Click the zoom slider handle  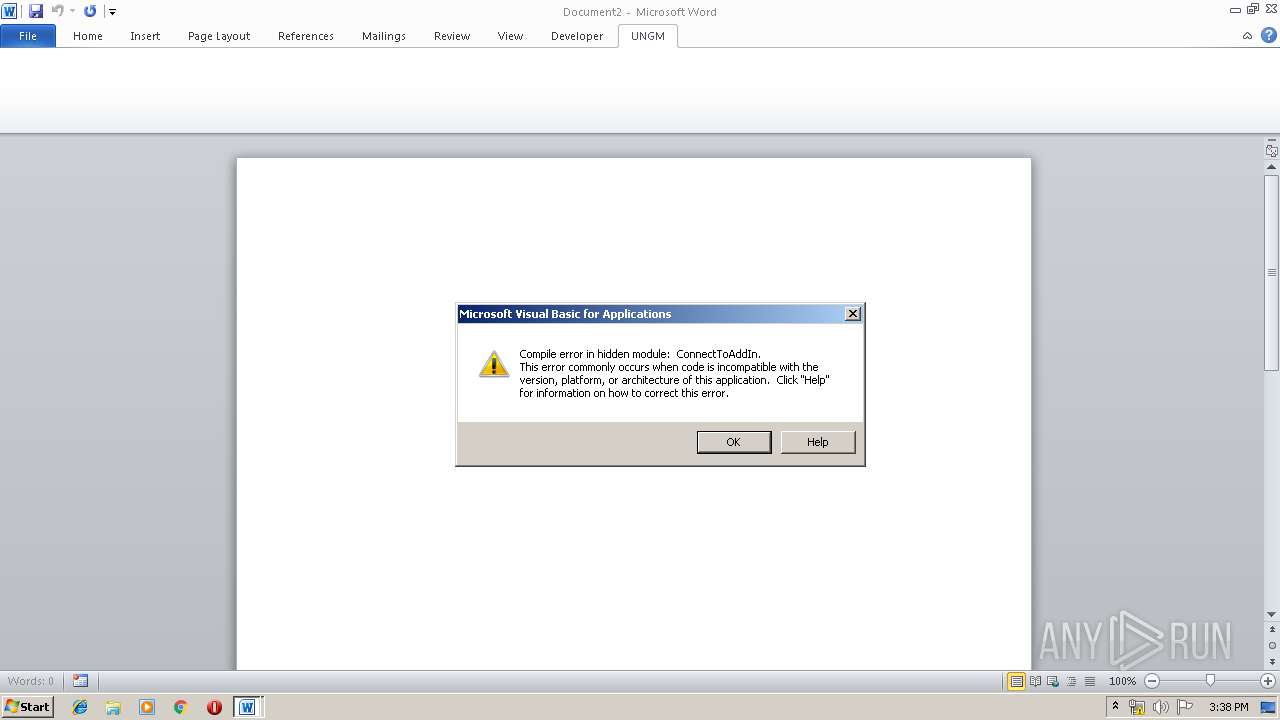pyautogui.click(x=1210, y=681)
